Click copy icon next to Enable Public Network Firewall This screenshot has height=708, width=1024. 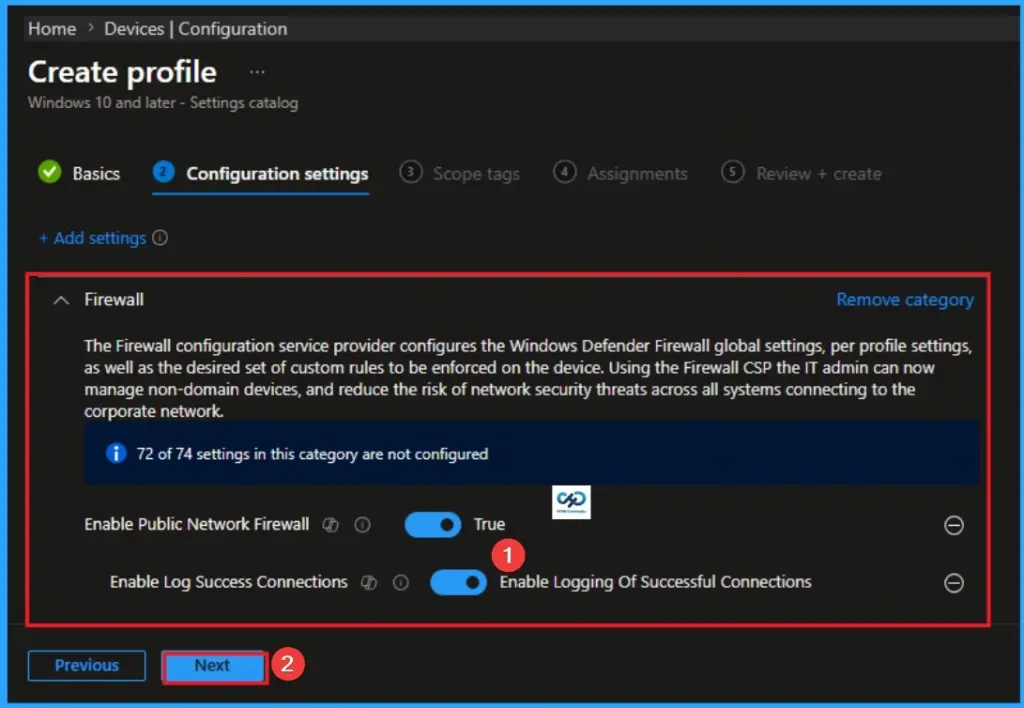tap(331, 524)
